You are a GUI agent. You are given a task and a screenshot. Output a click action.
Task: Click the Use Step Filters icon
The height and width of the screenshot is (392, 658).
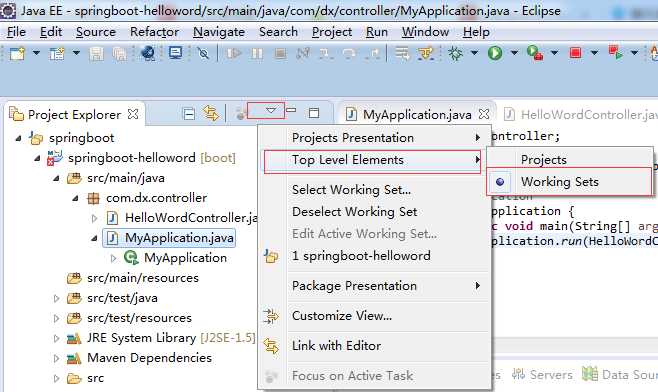pyautogui.click(x=426, y=53)
